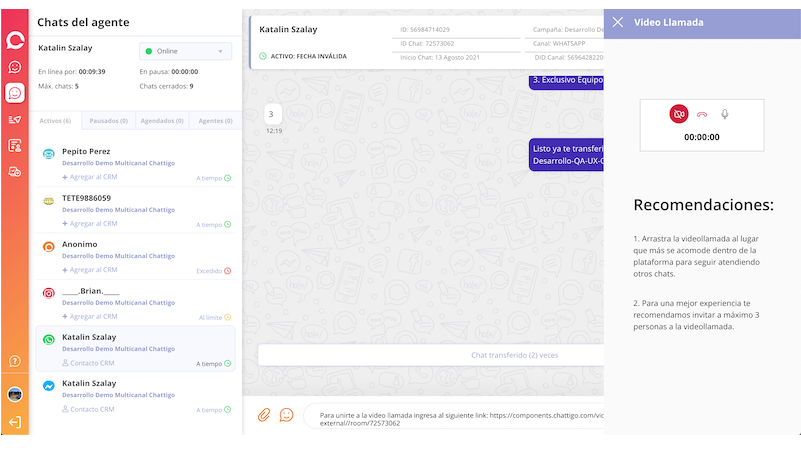The image size is (801, 450).
Task: Click the Listo ya te transferí message bubble
Action: tap(567, 154)
